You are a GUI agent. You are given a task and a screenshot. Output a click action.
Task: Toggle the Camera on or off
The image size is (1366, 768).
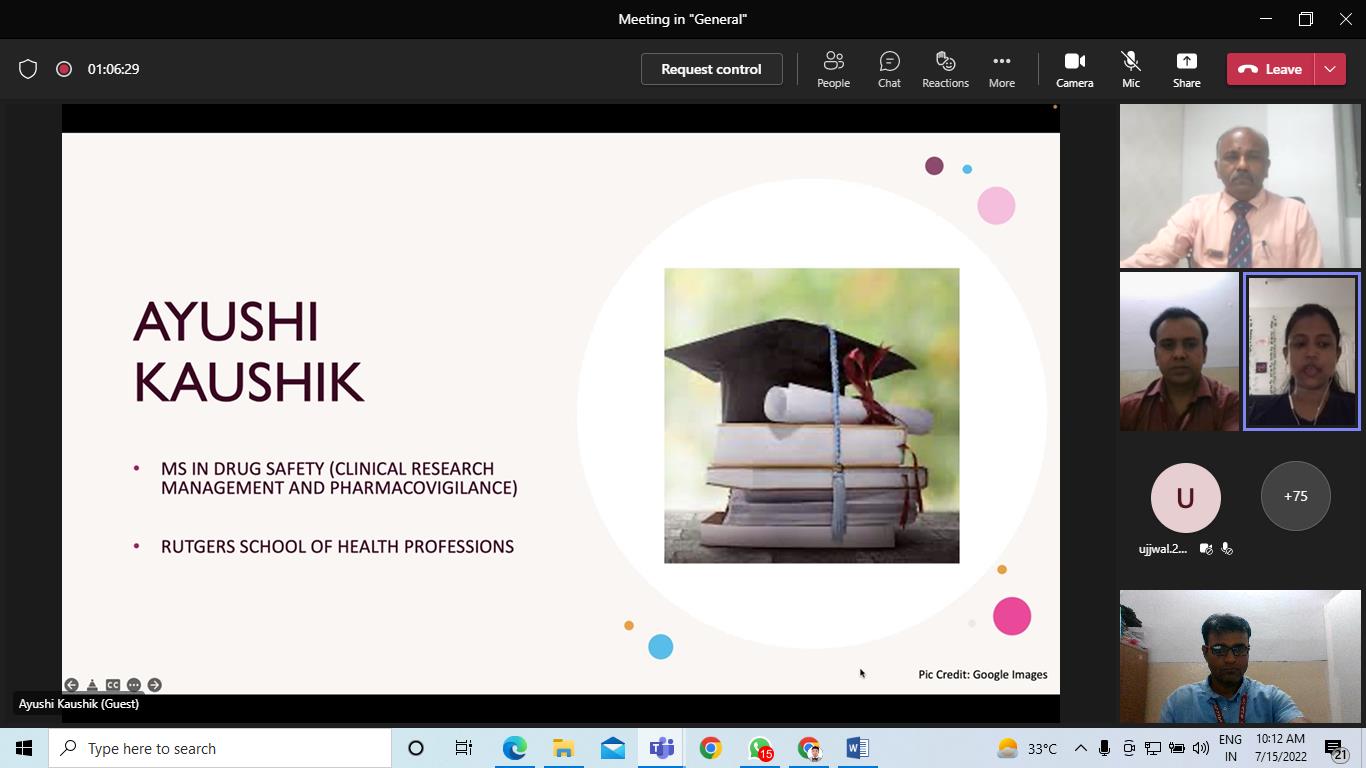[1074, 69]
